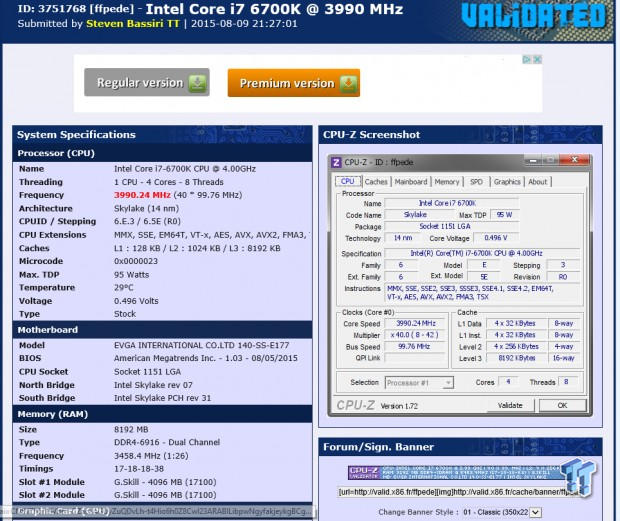Switch to the Mainboard tab

point(411,182)
